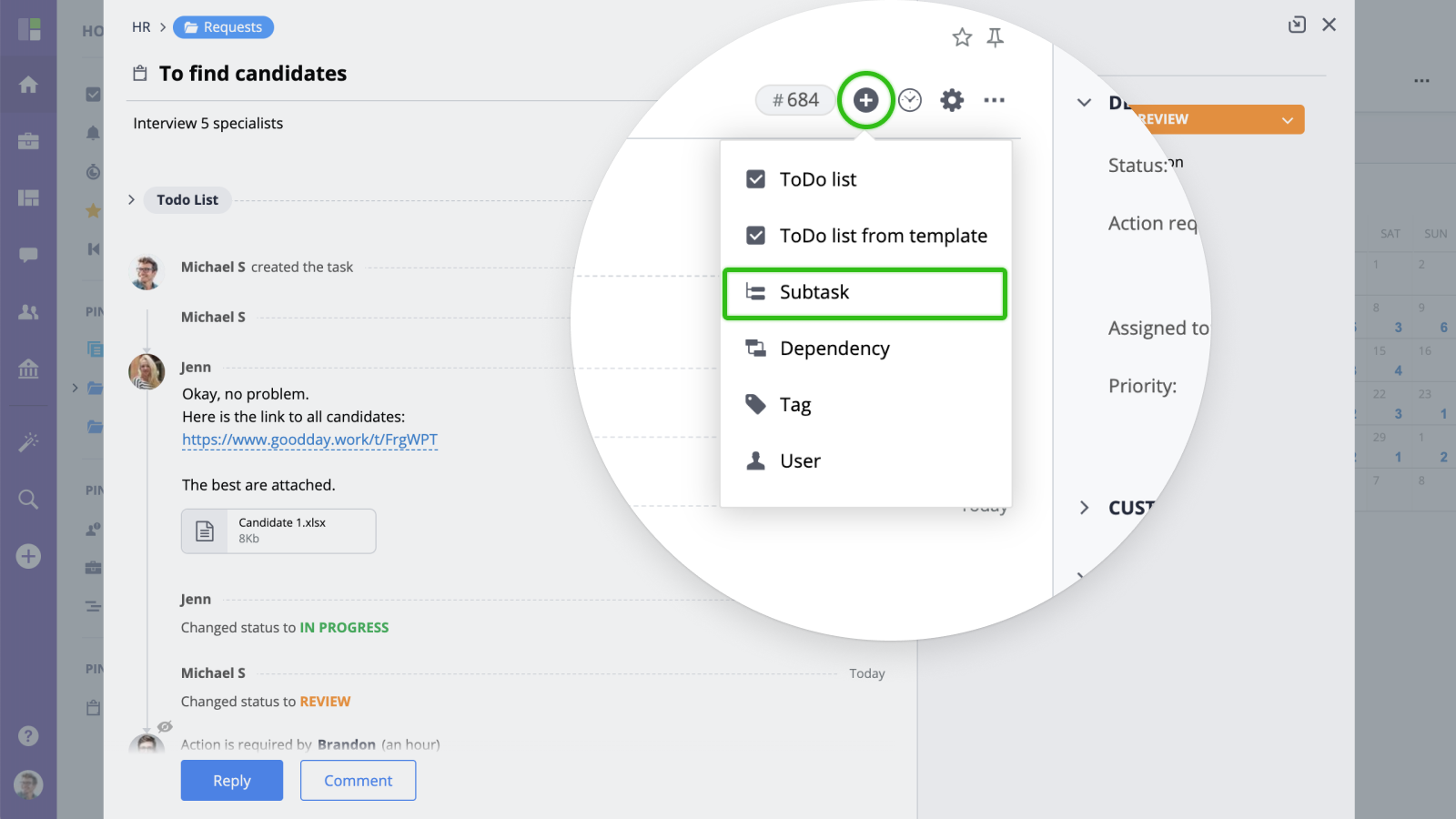The image size is (1456, 819).
Task: Open Home in the left sidebar
Action: pyautogui.click(x=28, y=85)
